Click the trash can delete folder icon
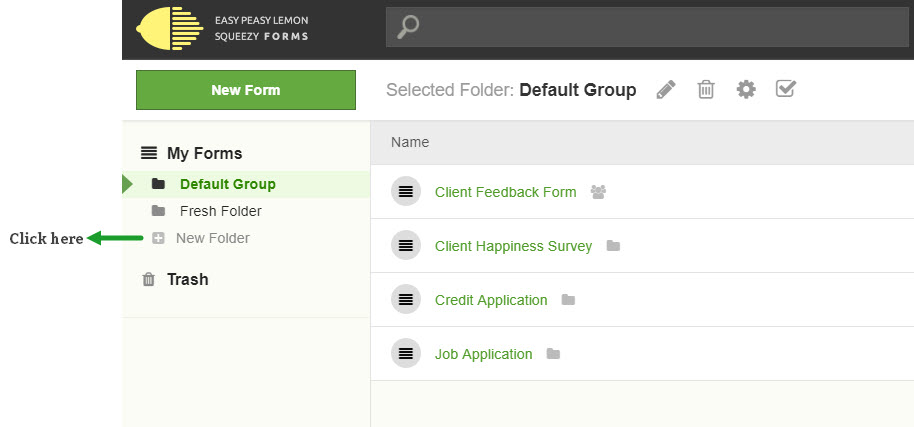Screen dimensions: 914x427 706,90
